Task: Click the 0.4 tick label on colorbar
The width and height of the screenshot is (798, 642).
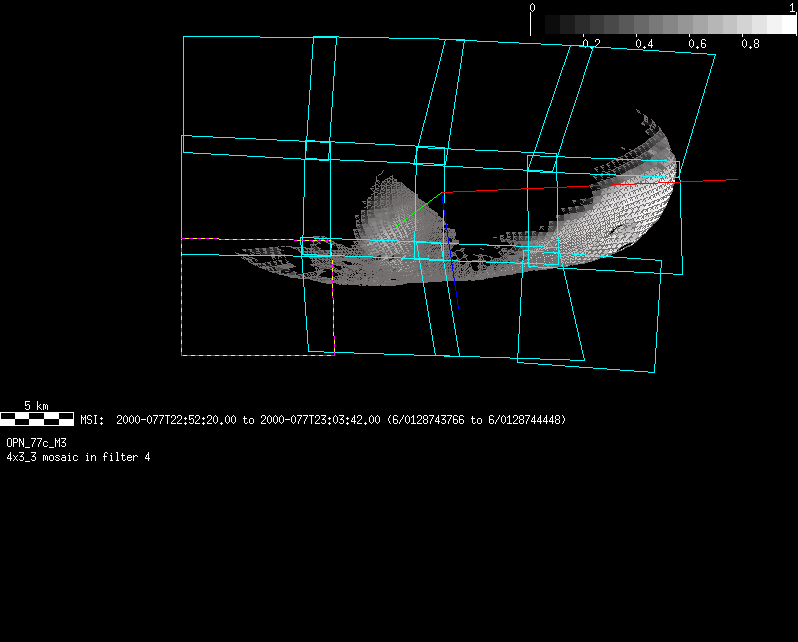Action: point(644,45)
